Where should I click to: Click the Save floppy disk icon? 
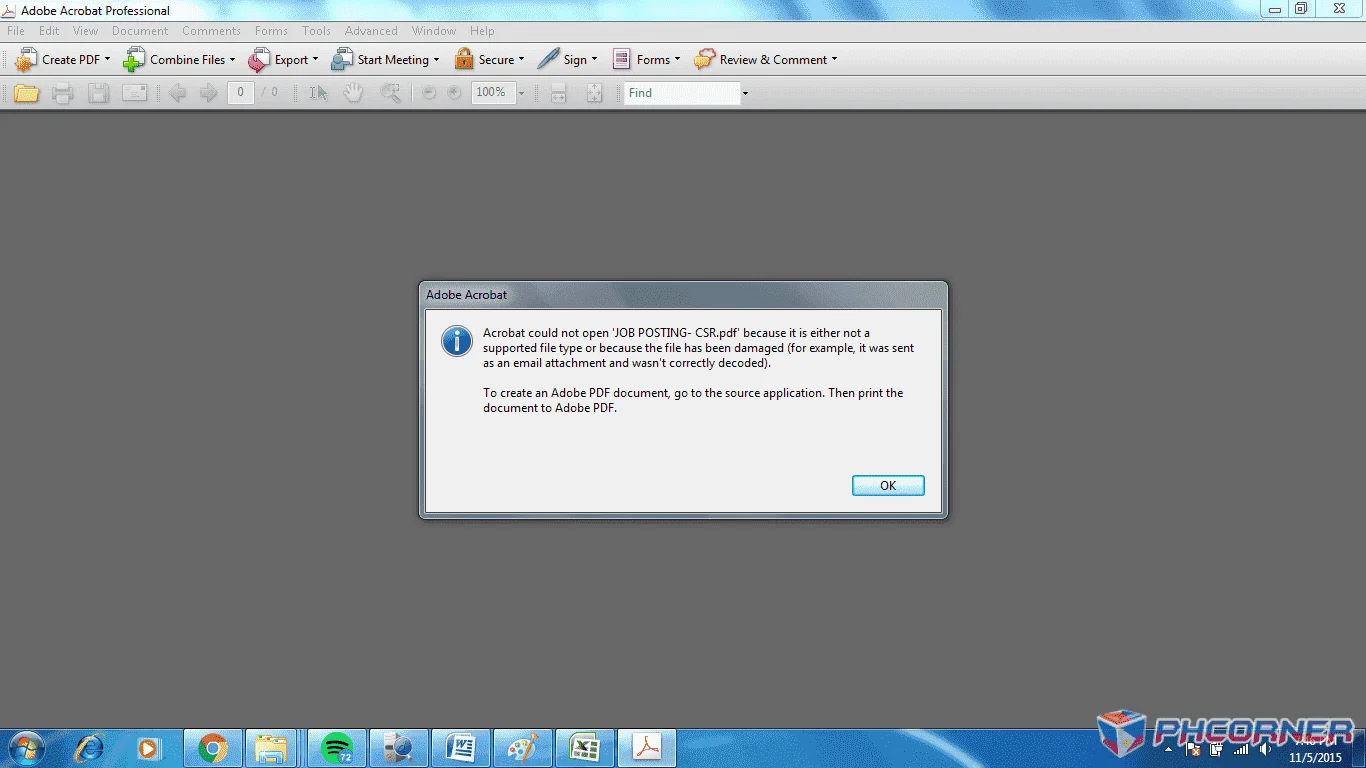click(98, 93)
